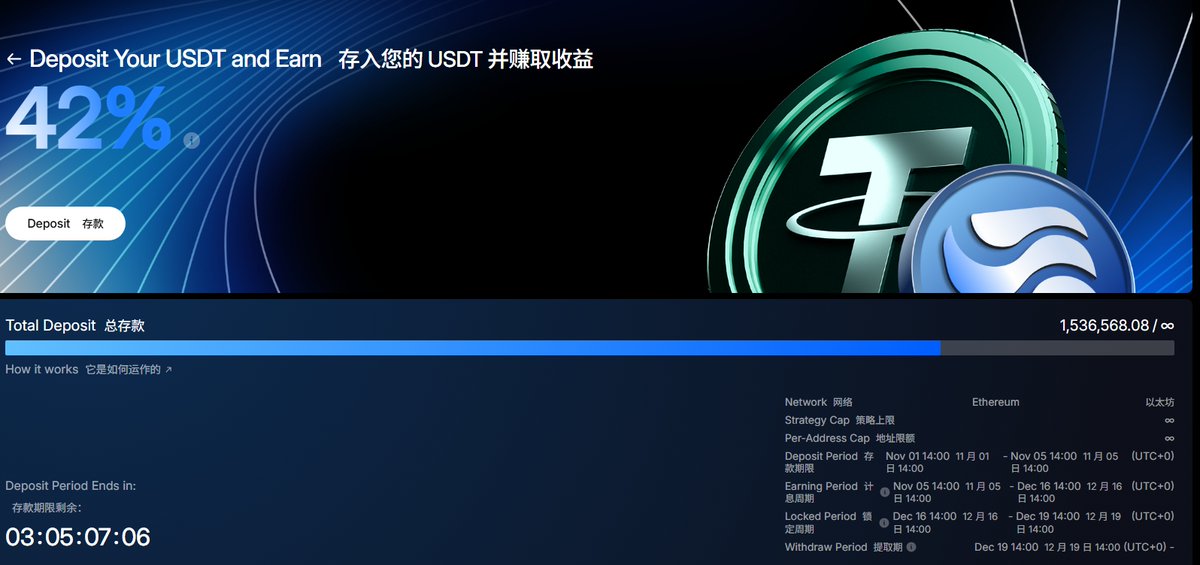This screenshot has height=565, width=1200.
Task: Click the Earning Period label
Action: pos(829,492)
